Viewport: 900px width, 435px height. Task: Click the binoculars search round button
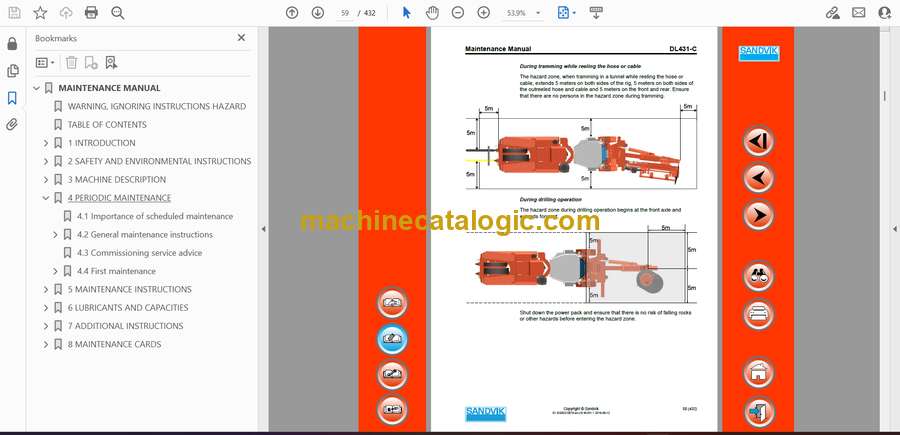(758, 275)
